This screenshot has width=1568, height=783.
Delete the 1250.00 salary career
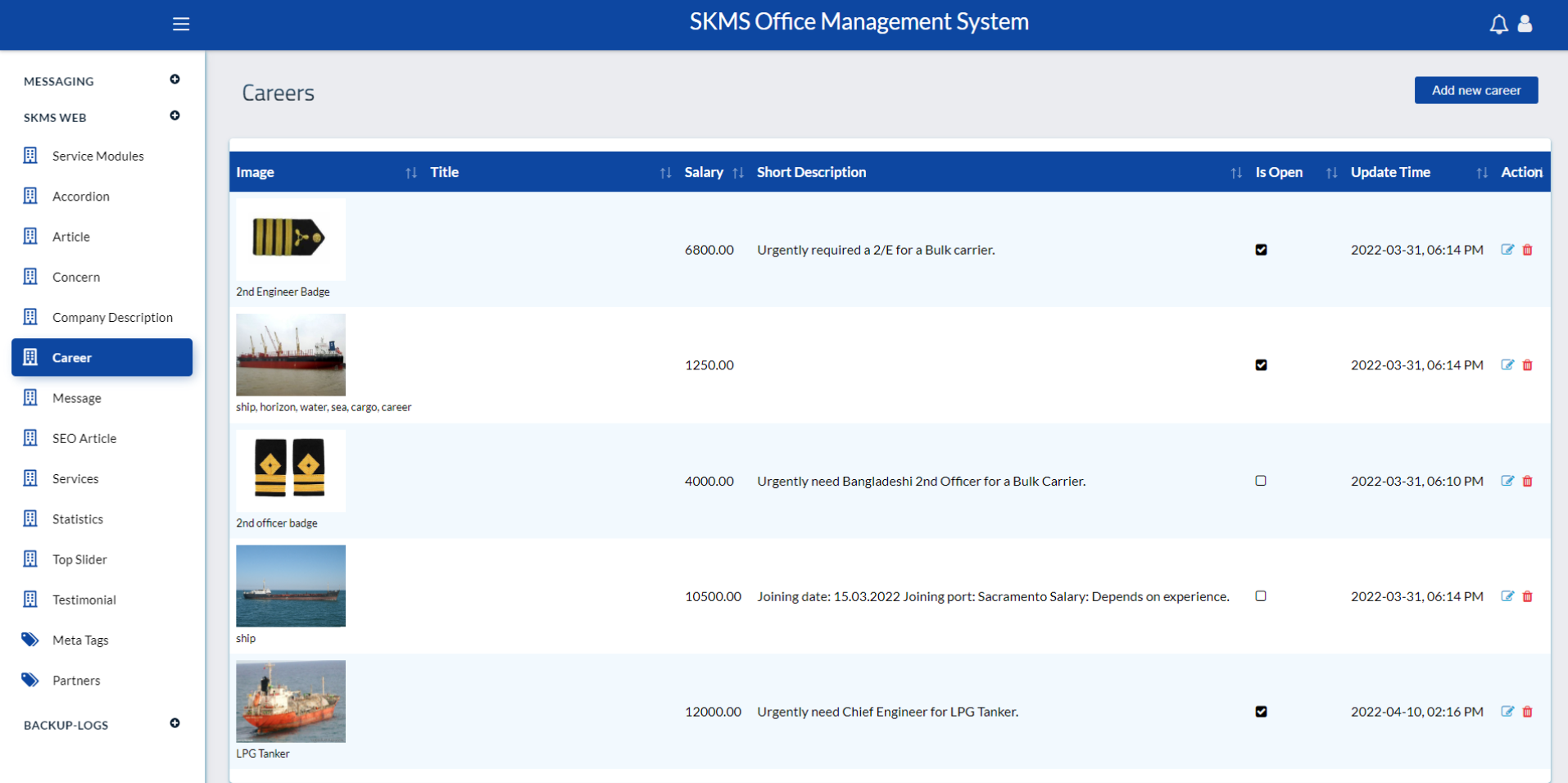pos(1528,365)
